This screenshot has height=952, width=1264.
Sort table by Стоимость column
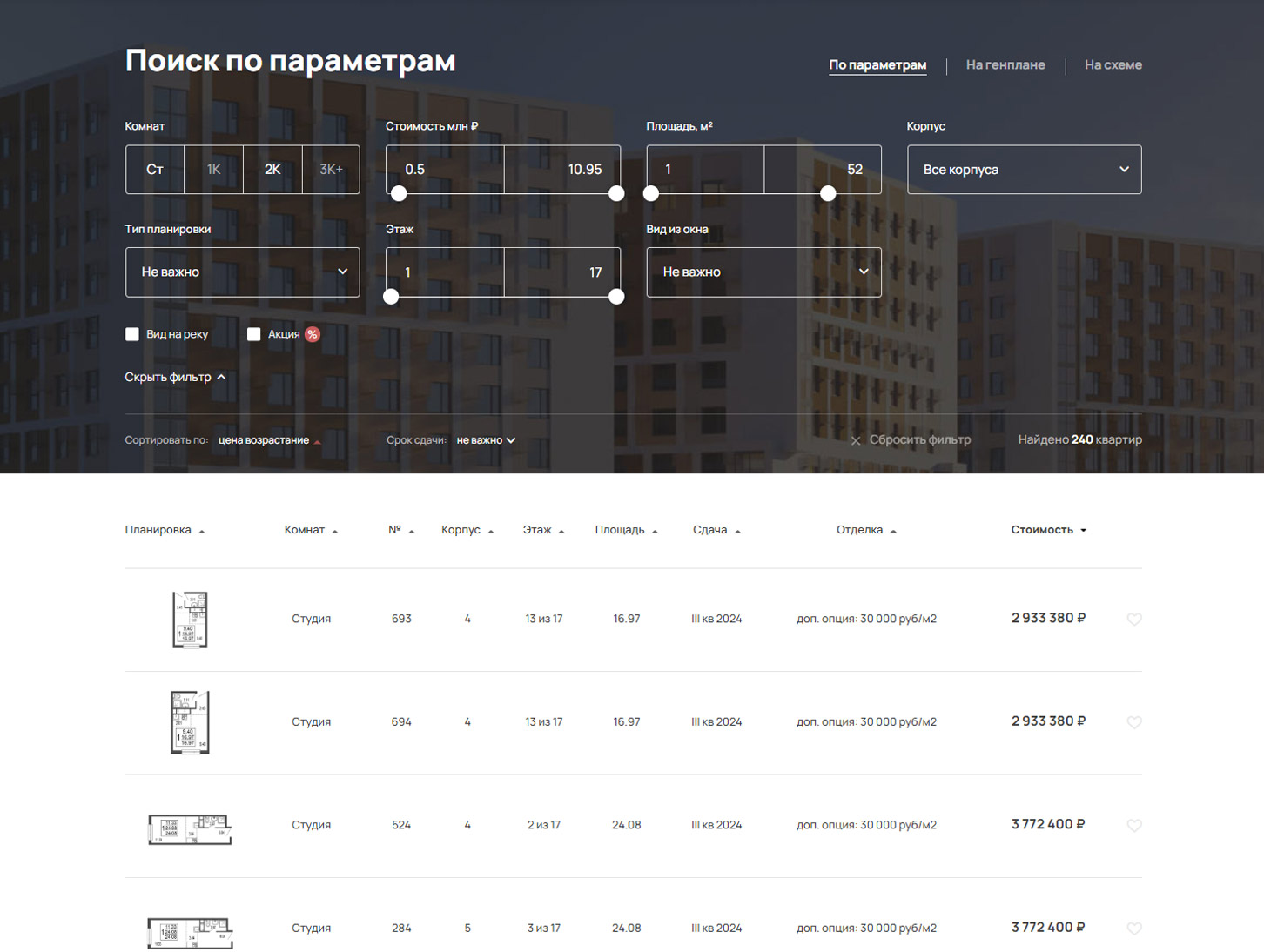[x=1048, y=530]
